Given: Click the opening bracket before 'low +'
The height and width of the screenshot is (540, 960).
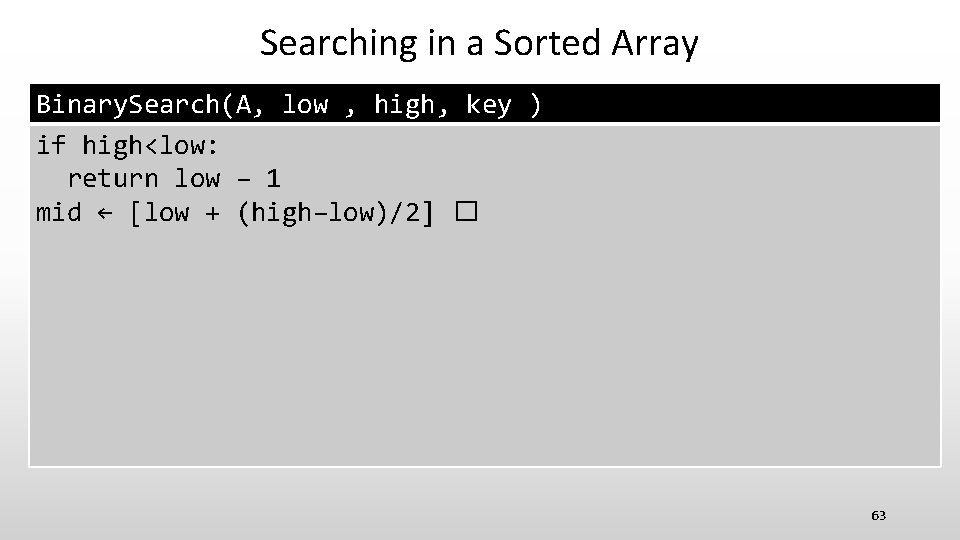Looking at the screenshot, I should click(135, 213).
